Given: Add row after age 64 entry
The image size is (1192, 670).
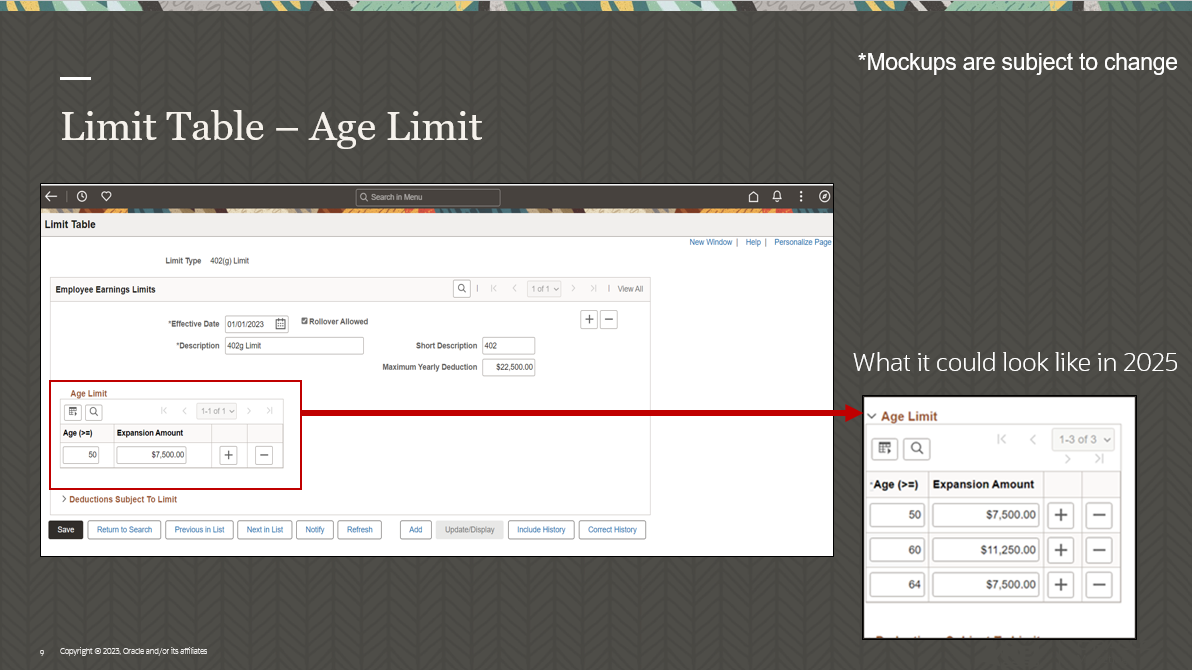Looking at the screenshot, I should tap(1060, 585).
